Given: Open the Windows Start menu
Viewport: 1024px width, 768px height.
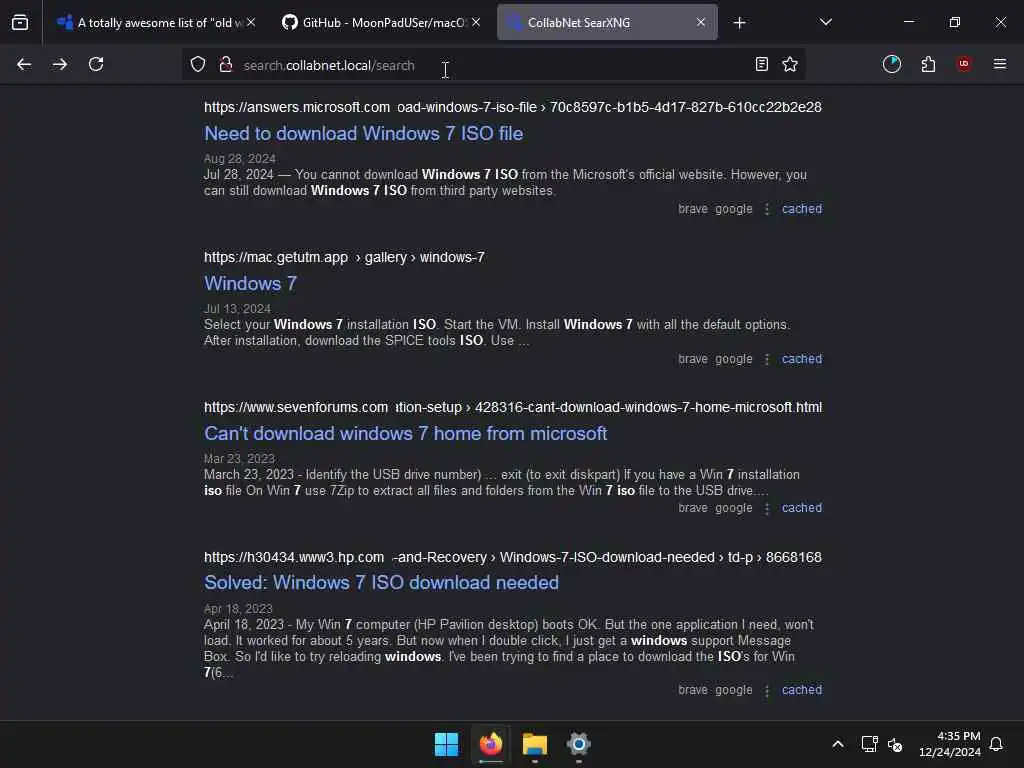Looking at the screenshot, I should coord(447,744).
